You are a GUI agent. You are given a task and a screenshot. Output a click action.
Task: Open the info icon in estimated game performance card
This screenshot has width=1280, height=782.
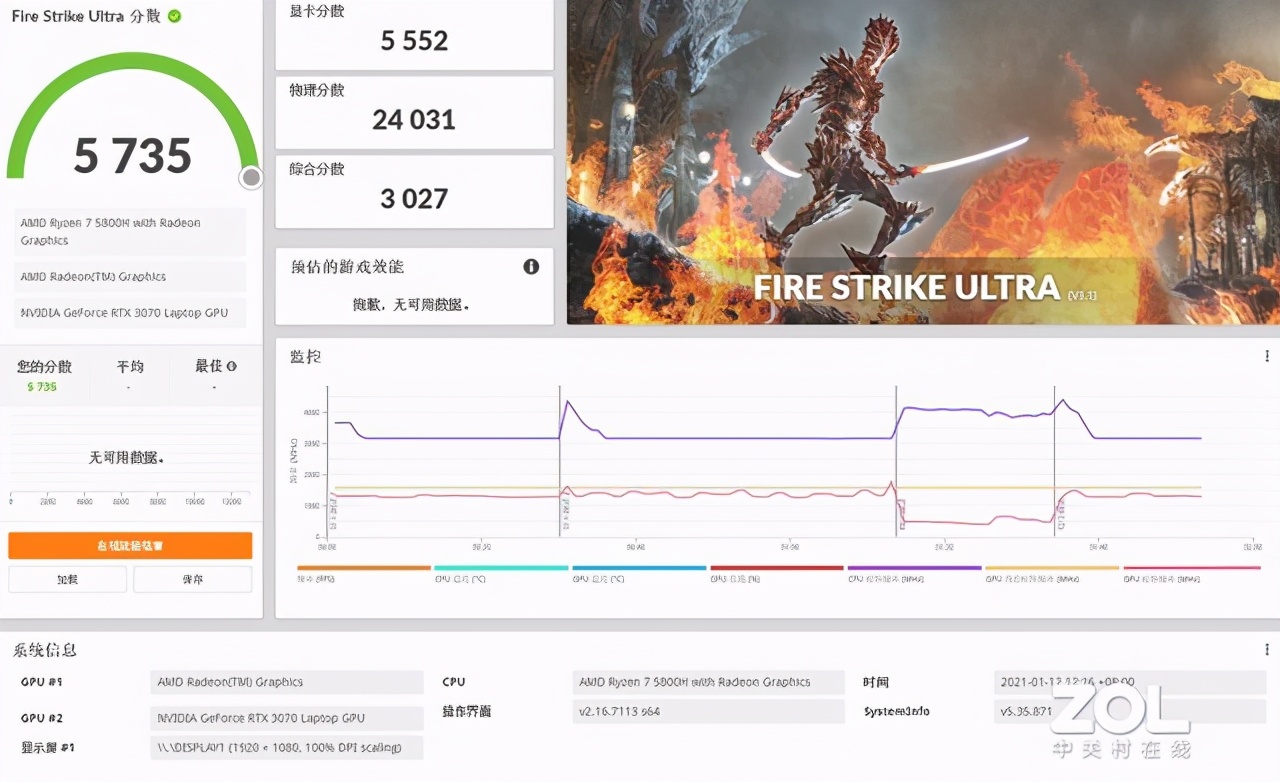tap(531, 266)
